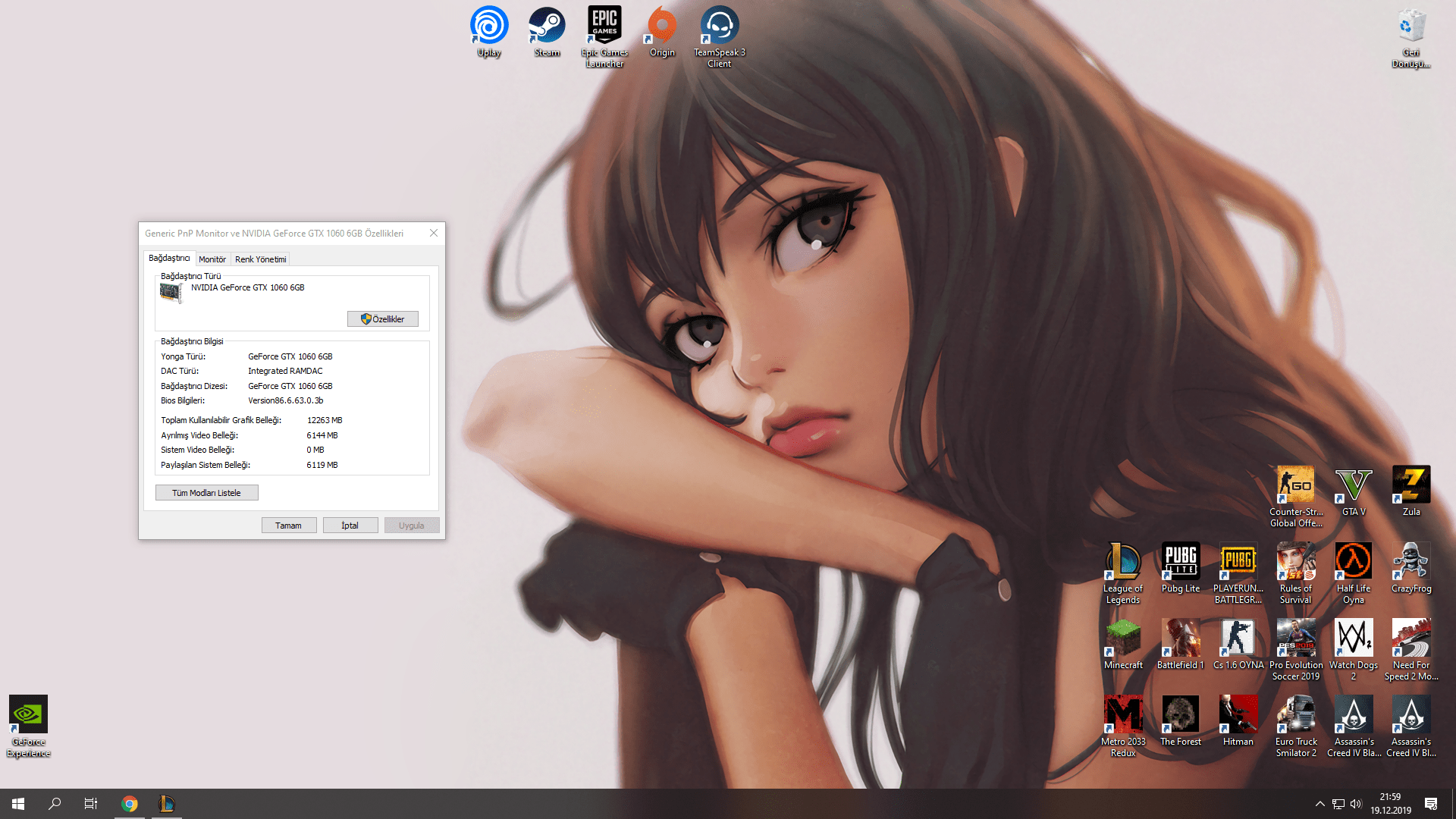The image size is (1456, 819).
Task: Switch to the Monitör tab
Action: (212, 259)
